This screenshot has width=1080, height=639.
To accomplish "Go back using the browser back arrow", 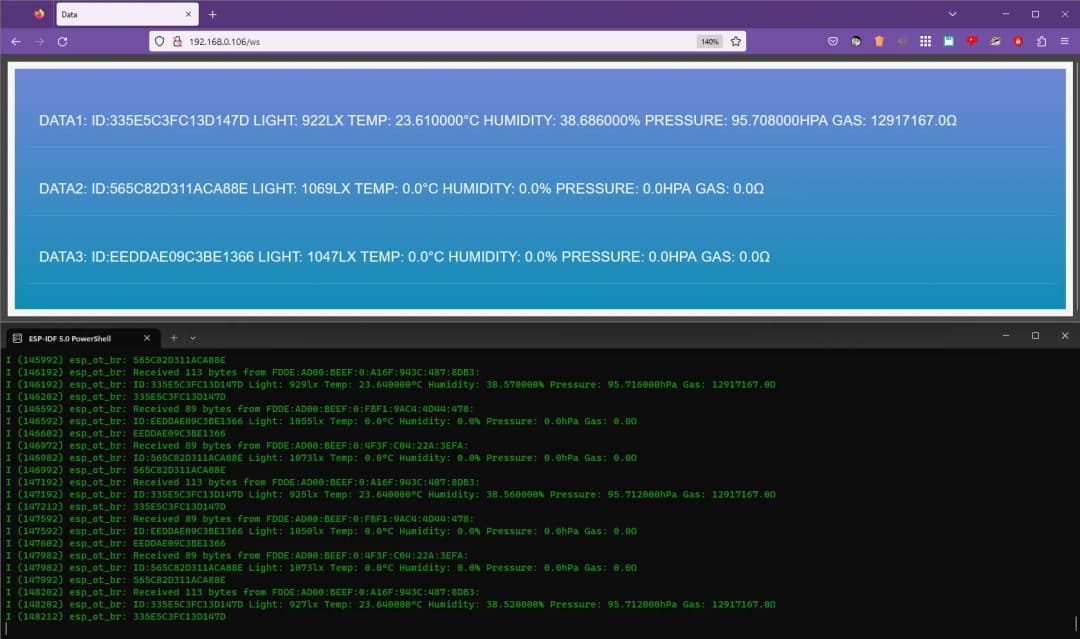I will coord(16,41).
